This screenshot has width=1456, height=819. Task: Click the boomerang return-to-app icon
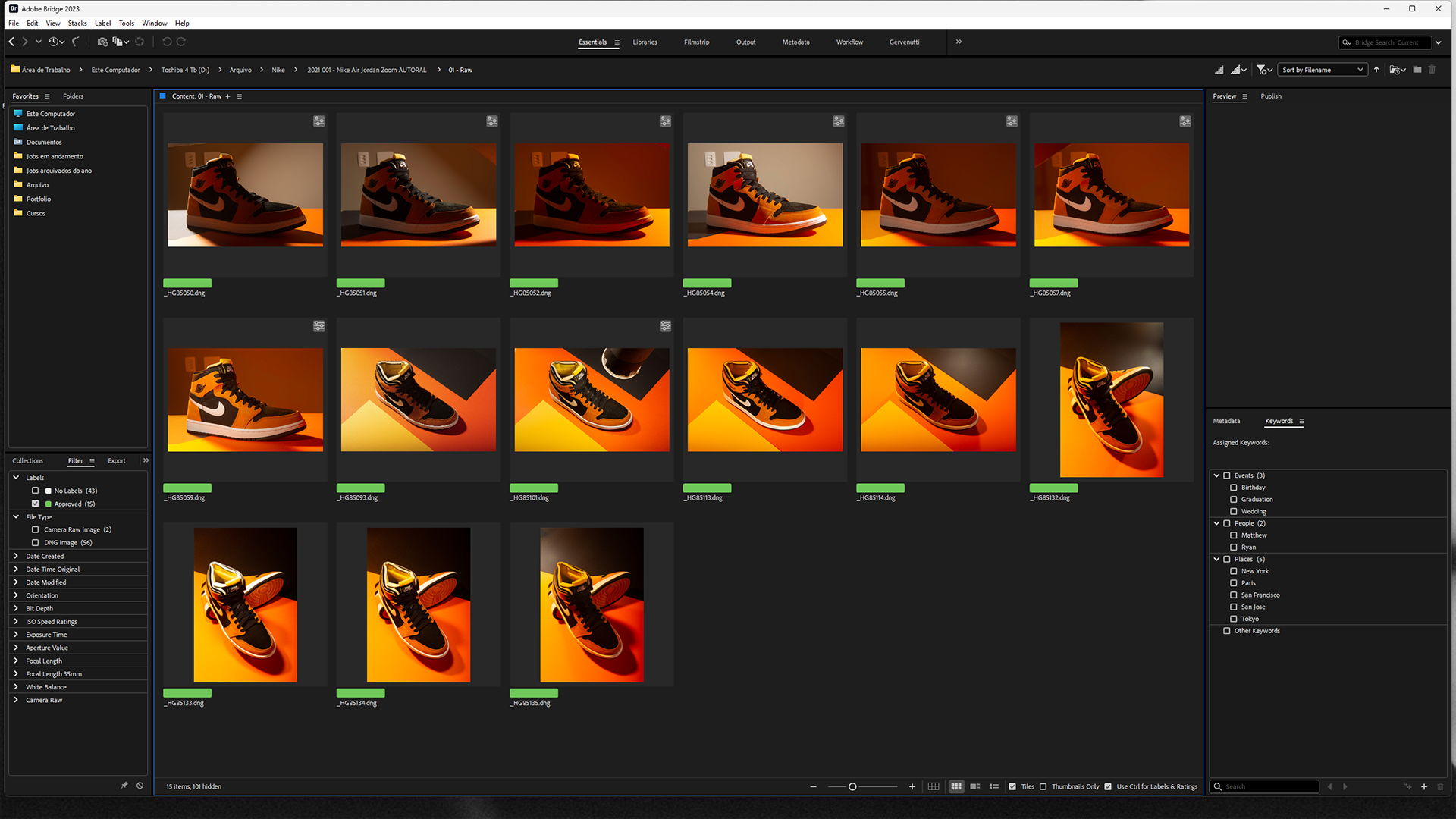point(75,42)
